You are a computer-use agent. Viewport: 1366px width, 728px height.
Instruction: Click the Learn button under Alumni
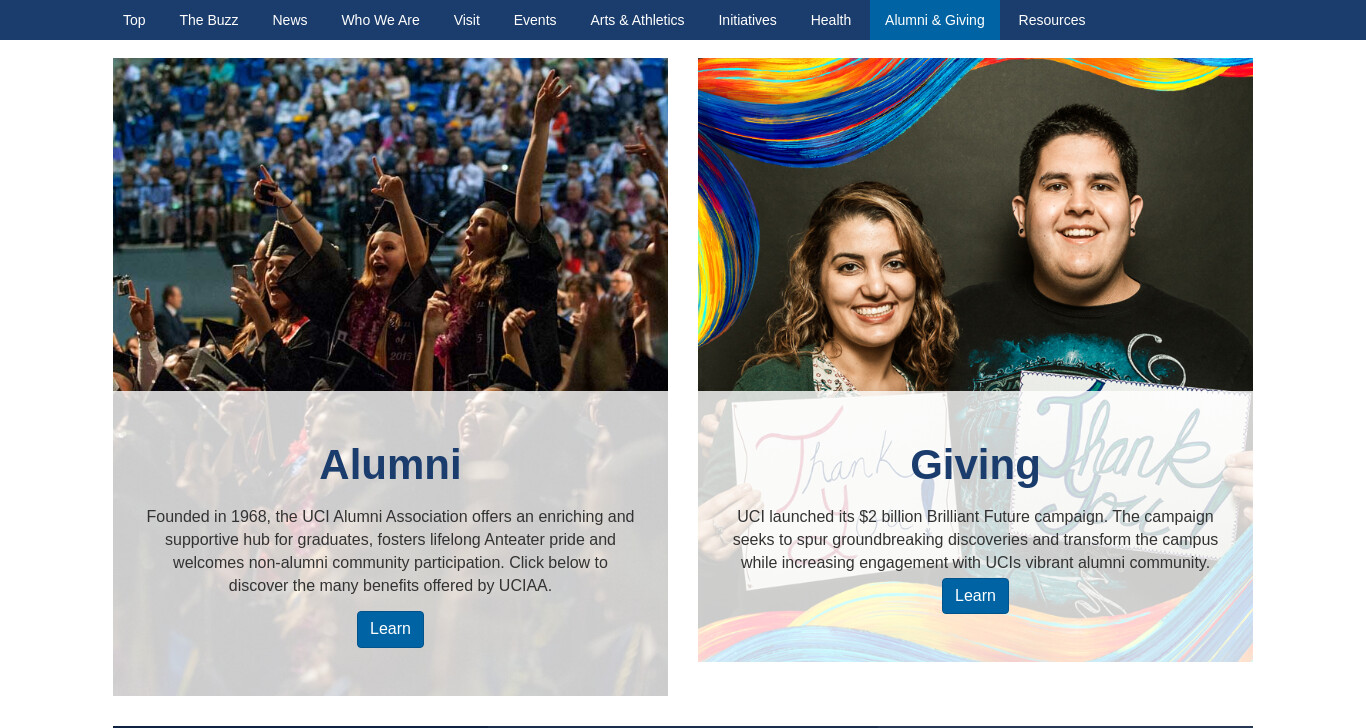[390, 629]
